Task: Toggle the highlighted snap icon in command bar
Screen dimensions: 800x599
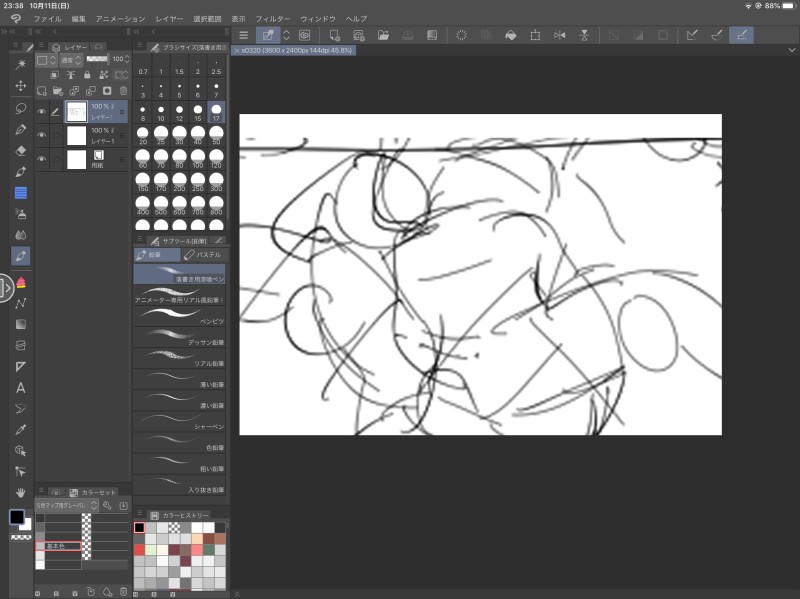Action: point(741,35)
